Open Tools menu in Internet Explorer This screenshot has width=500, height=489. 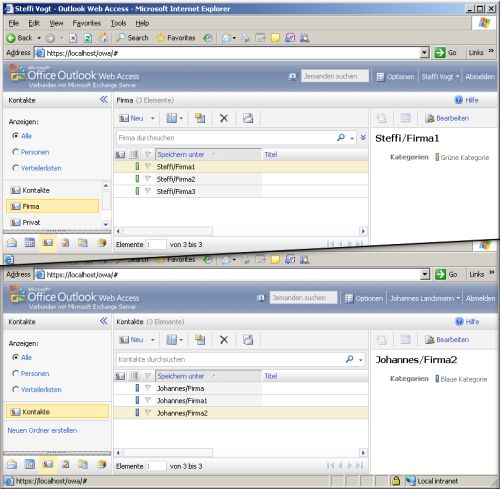click(118, 23)
